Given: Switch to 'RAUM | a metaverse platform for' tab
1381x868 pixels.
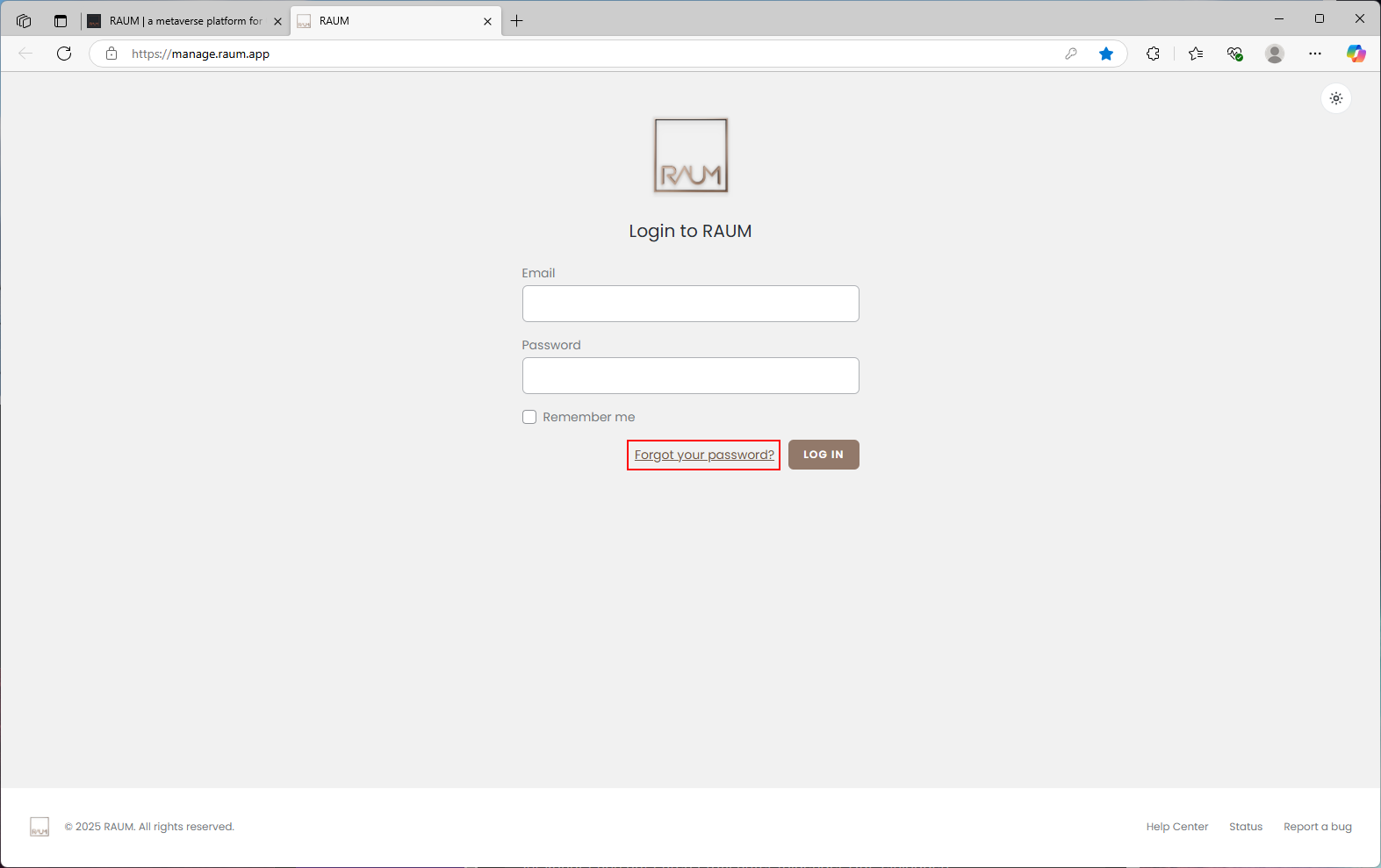Looking at the screenshot, I should tap(186, 21).
